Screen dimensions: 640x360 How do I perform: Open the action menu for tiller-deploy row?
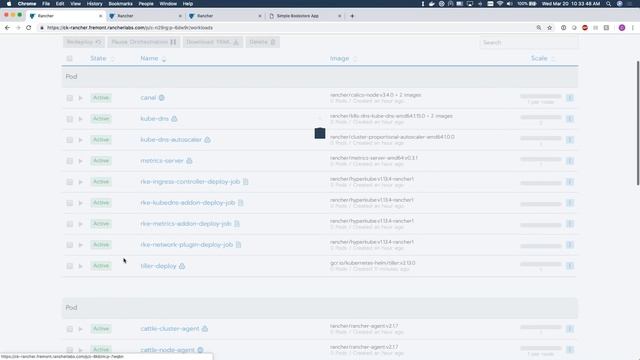tap(570, 266)
